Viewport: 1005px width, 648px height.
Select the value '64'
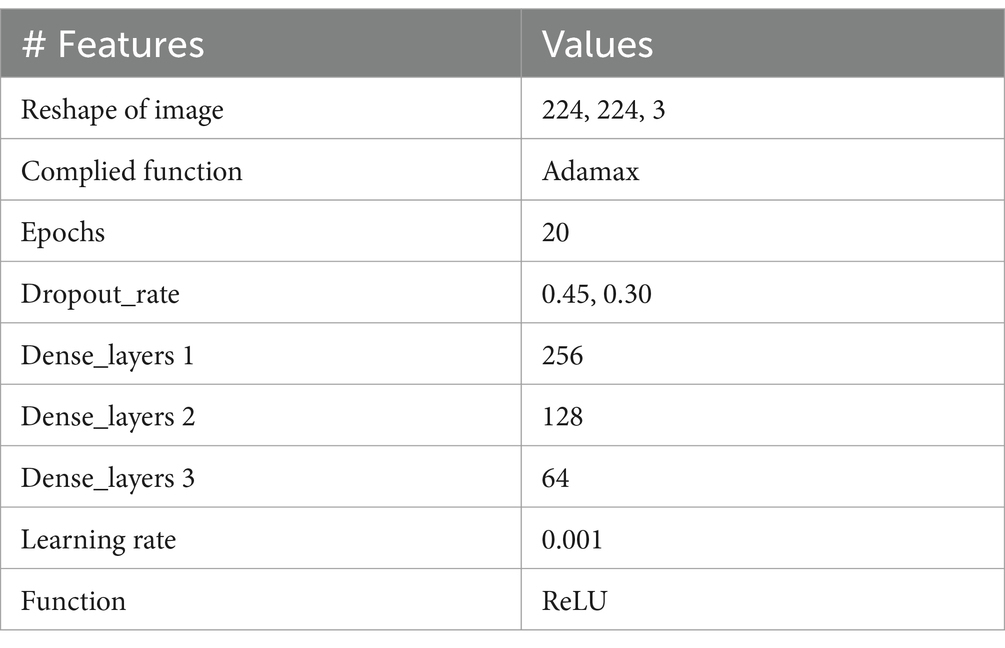[555, 479]
